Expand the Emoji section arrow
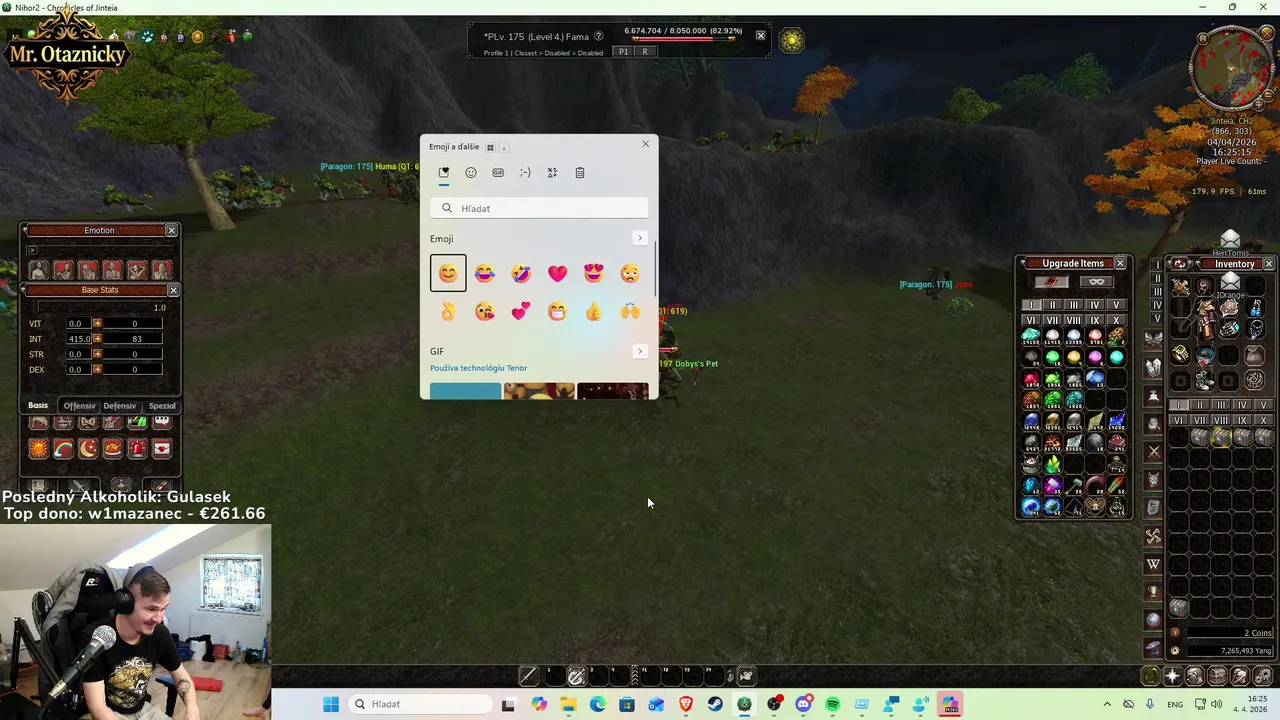This screenshot has width=1280, height=720. (640, 238)
